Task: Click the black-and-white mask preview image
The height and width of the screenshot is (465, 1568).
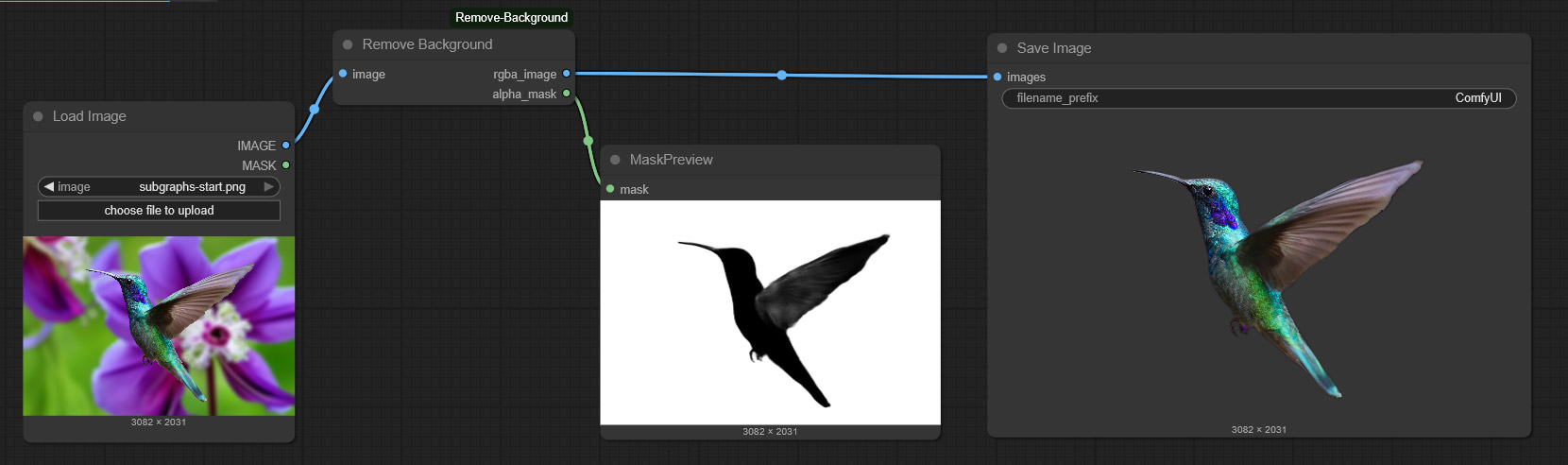Action: (x=770, y=312)
